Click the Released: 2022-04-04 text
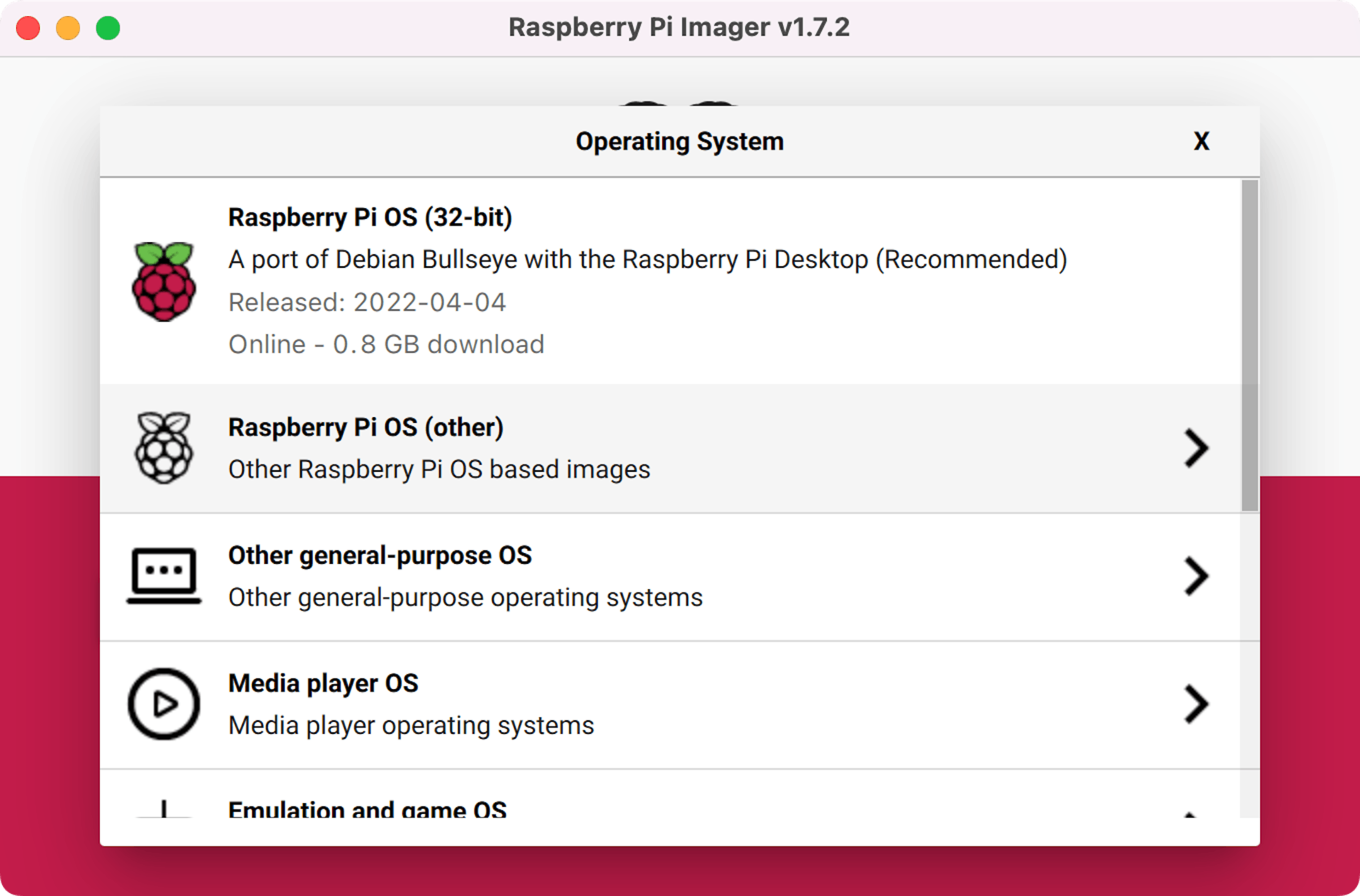Viewport: 1360px width, 896px height. coord(367,302)
